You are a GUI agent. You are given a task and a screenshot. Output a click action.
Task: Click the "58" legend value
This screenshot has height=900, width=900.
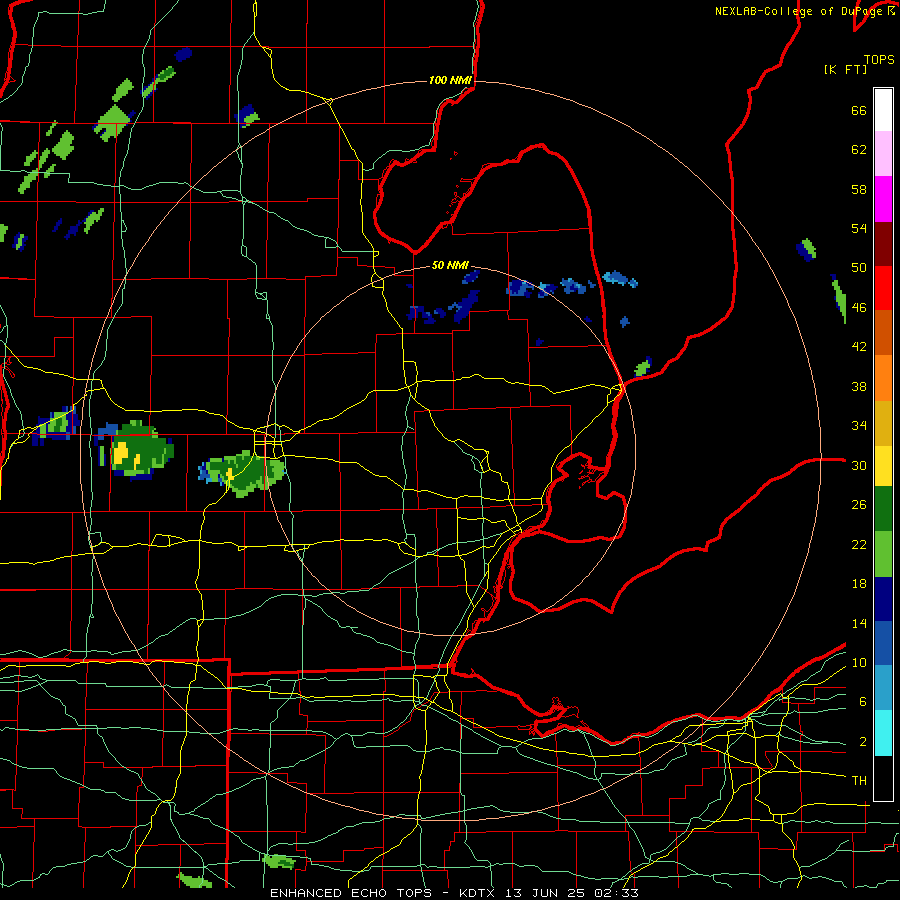tap(859, 189)
